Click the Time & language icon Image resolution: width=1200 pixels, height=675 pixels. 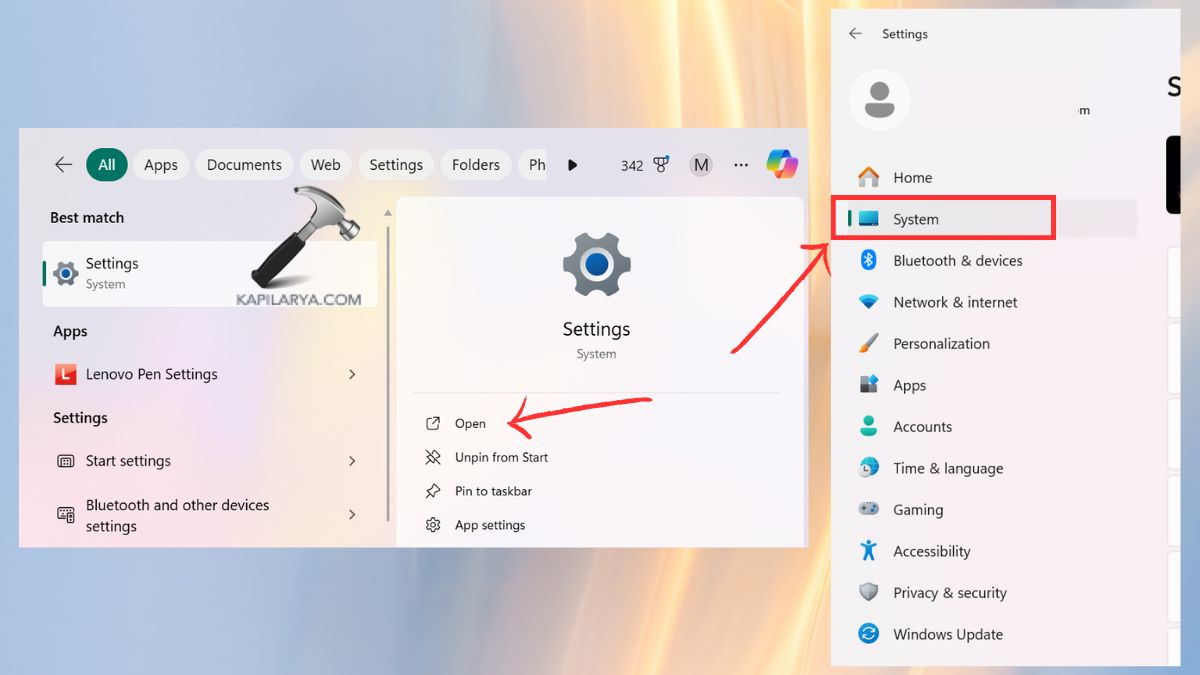point(868,467)
